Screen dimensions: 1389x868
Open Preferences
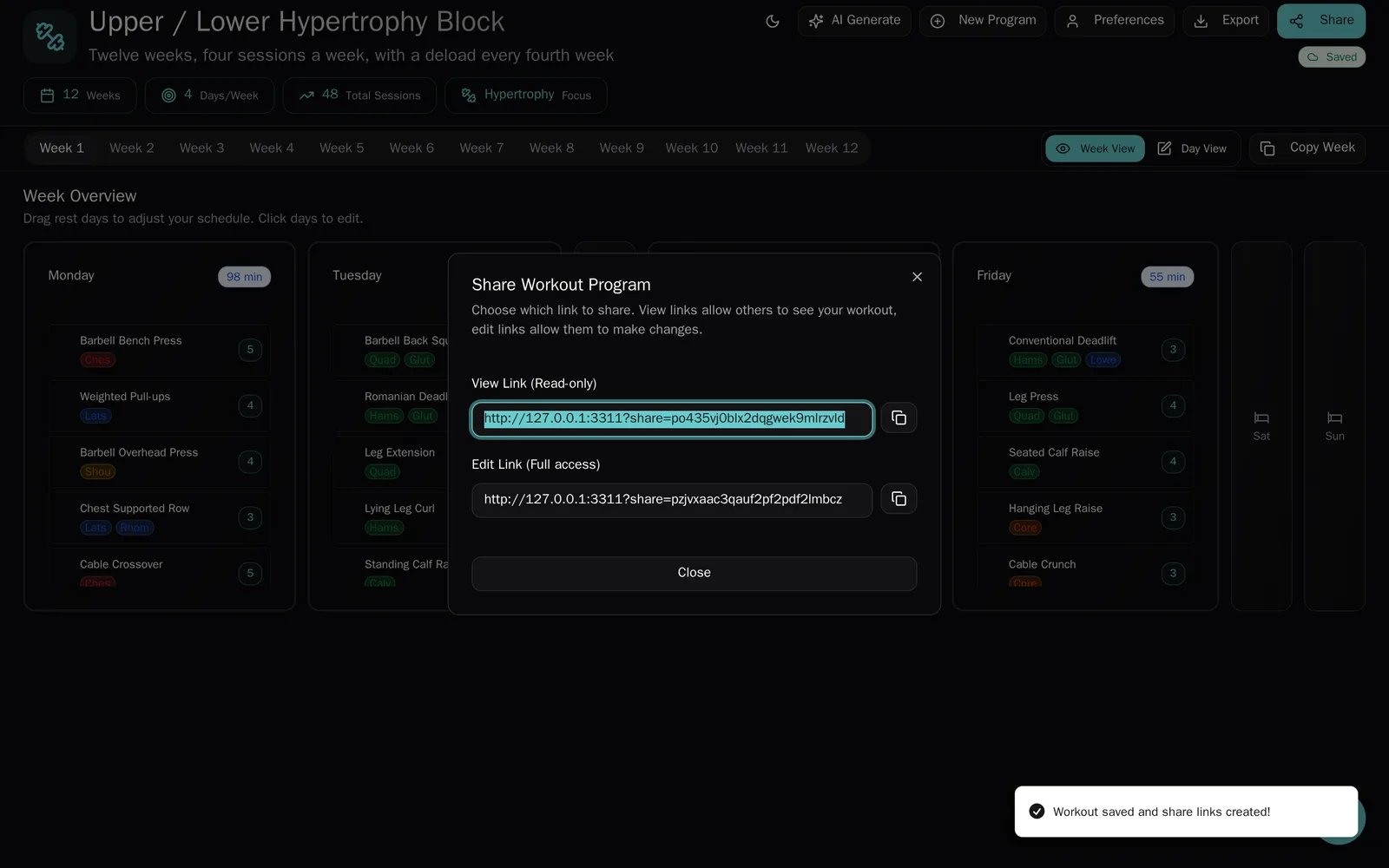coord(1115,21)
